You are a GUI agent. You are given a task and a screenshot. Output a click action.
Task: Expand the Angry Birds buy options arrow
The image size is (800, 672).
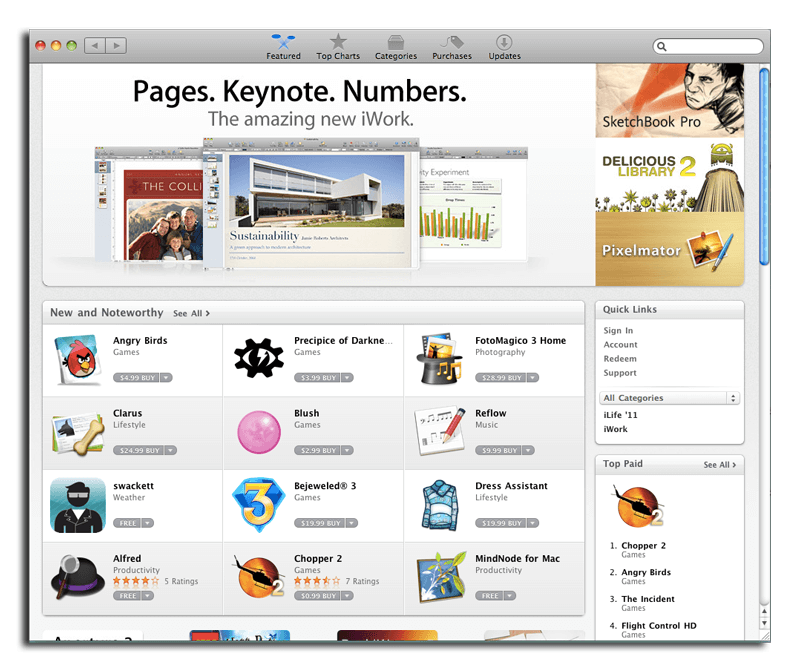tap(166, 378)
